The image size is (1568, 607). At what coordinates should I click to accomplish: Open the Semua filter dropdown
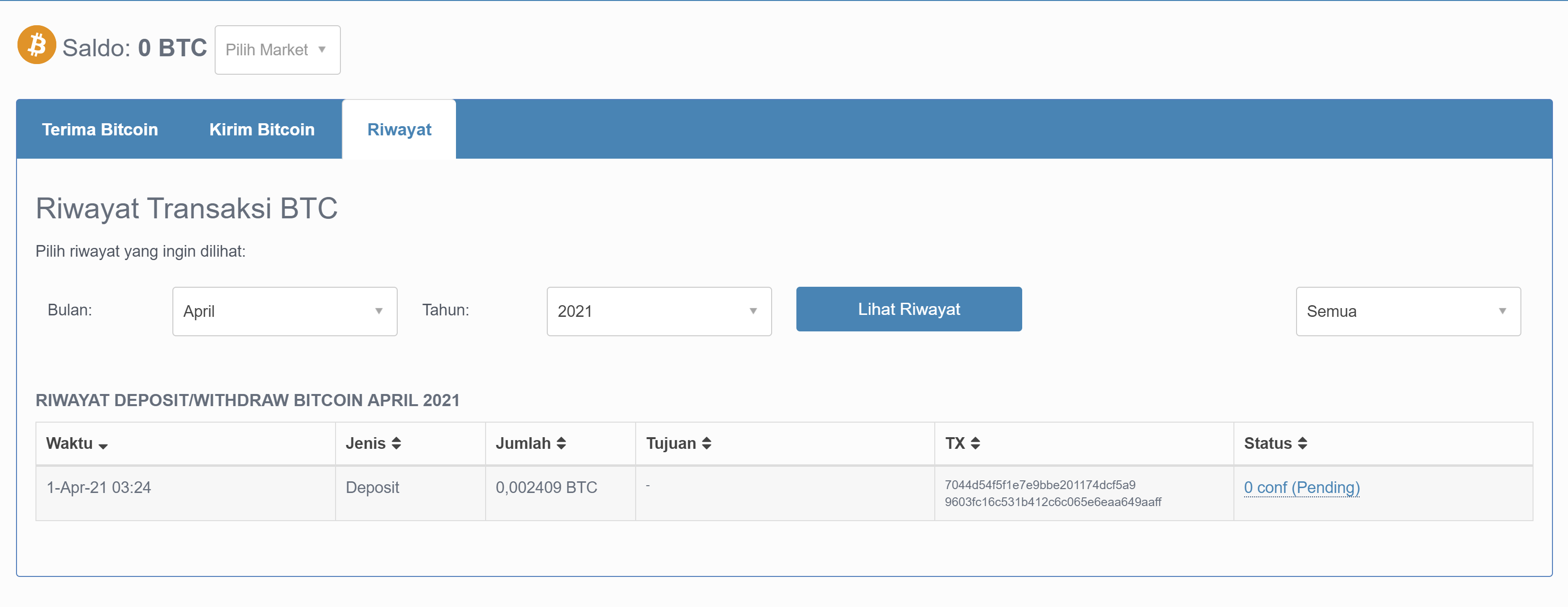click(1409, 312)
